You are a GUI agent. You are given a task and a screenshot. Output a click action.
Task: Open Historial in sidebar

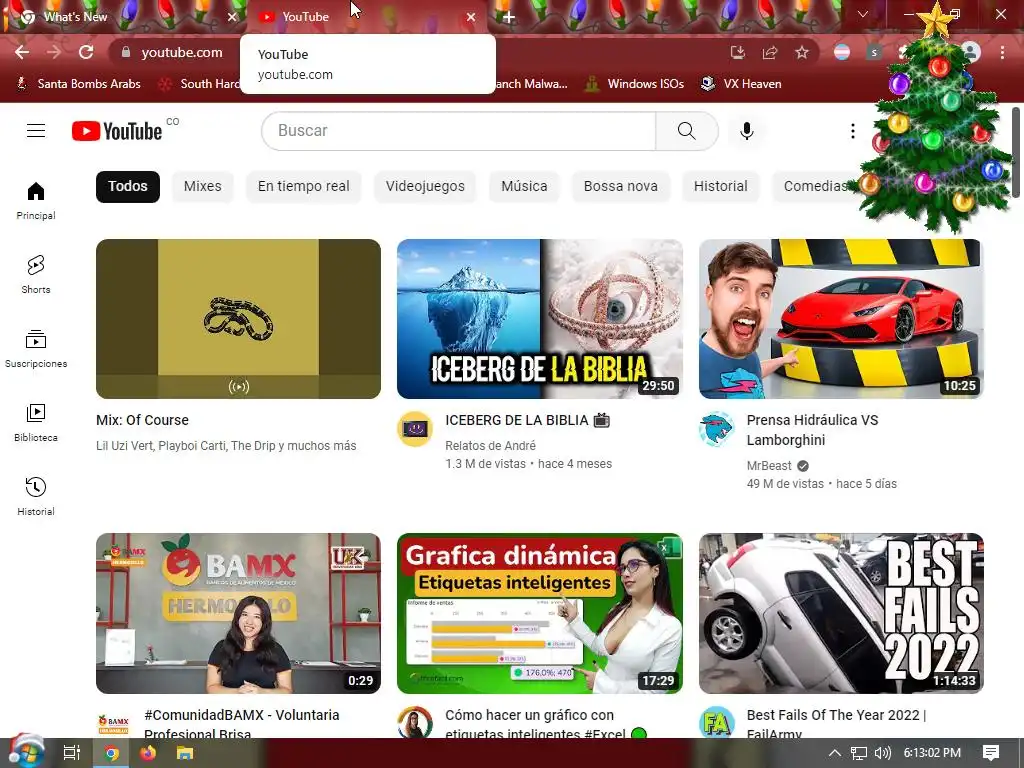(x=36, y=496)
